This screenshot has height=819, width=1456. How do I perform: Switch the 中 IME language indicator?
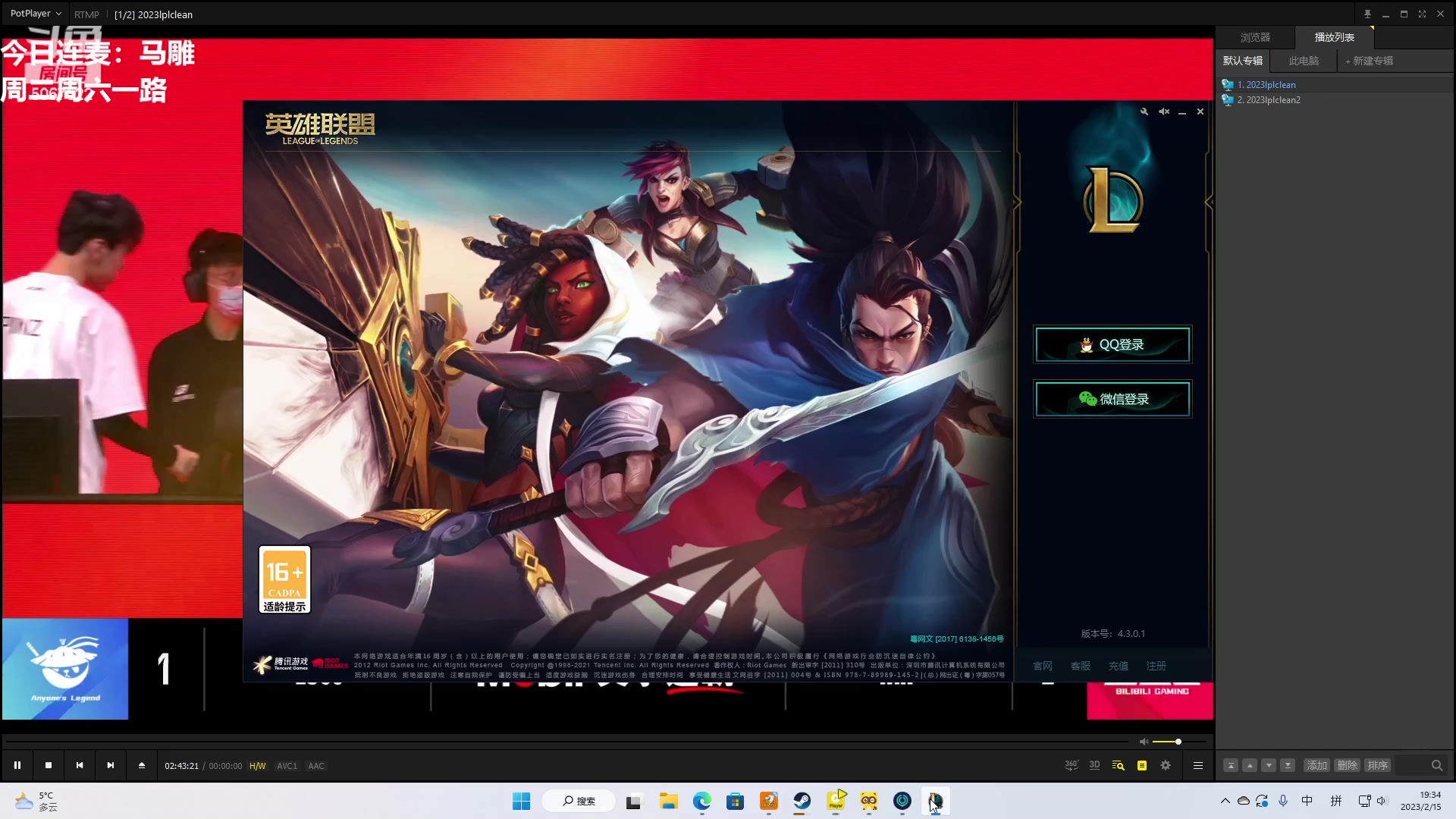[1307, 801]
